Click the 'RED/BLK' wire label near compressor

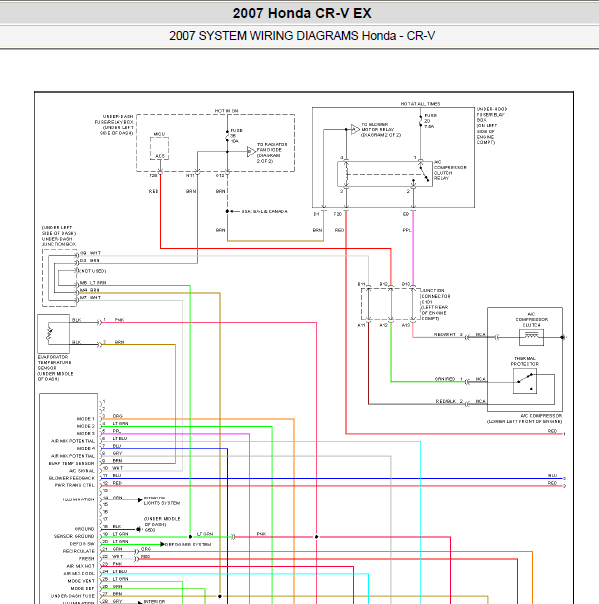(446, 401)
